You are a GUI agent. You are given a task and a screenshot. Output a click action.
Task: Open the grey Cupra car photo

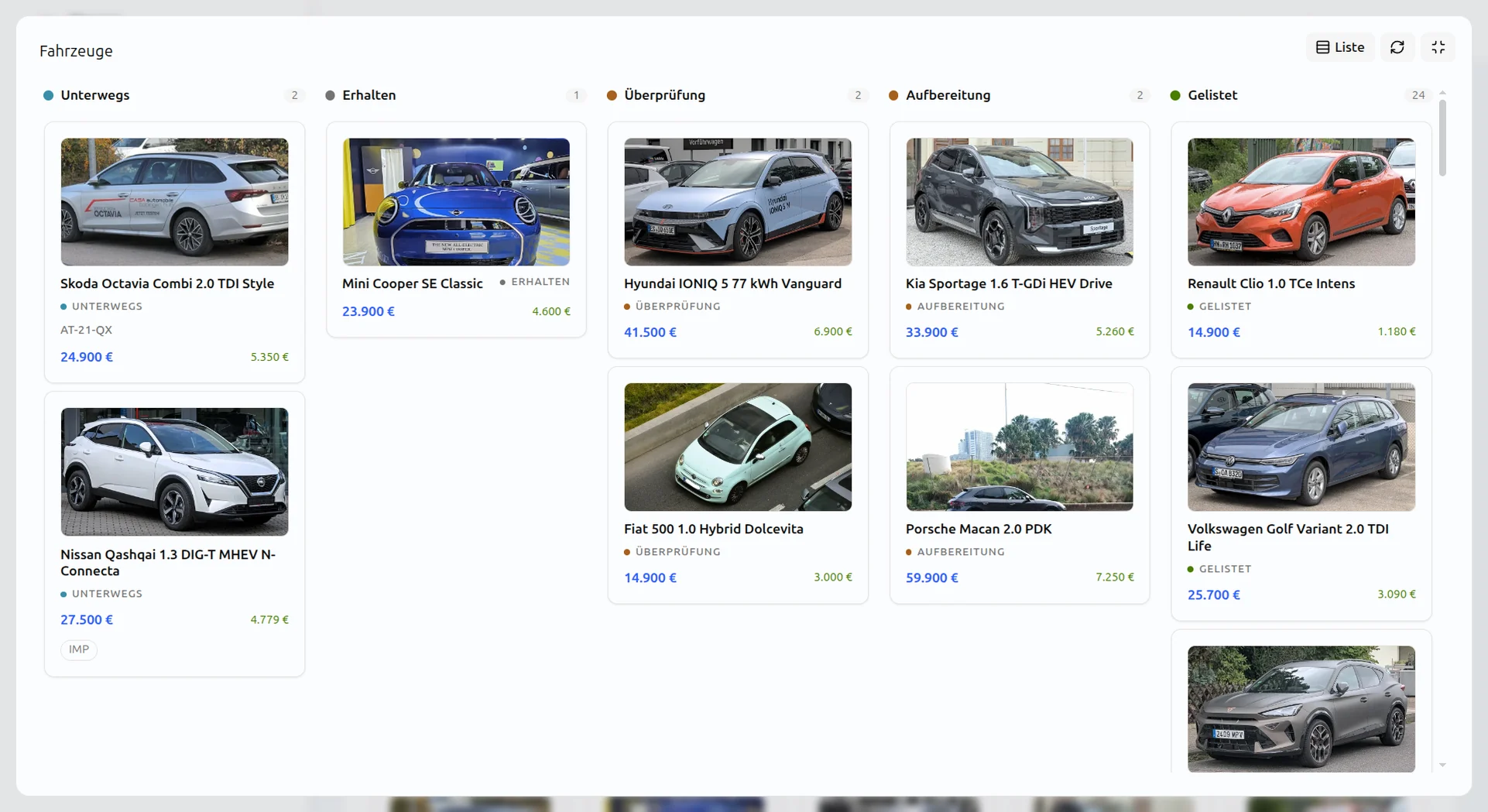(1301, 709)
